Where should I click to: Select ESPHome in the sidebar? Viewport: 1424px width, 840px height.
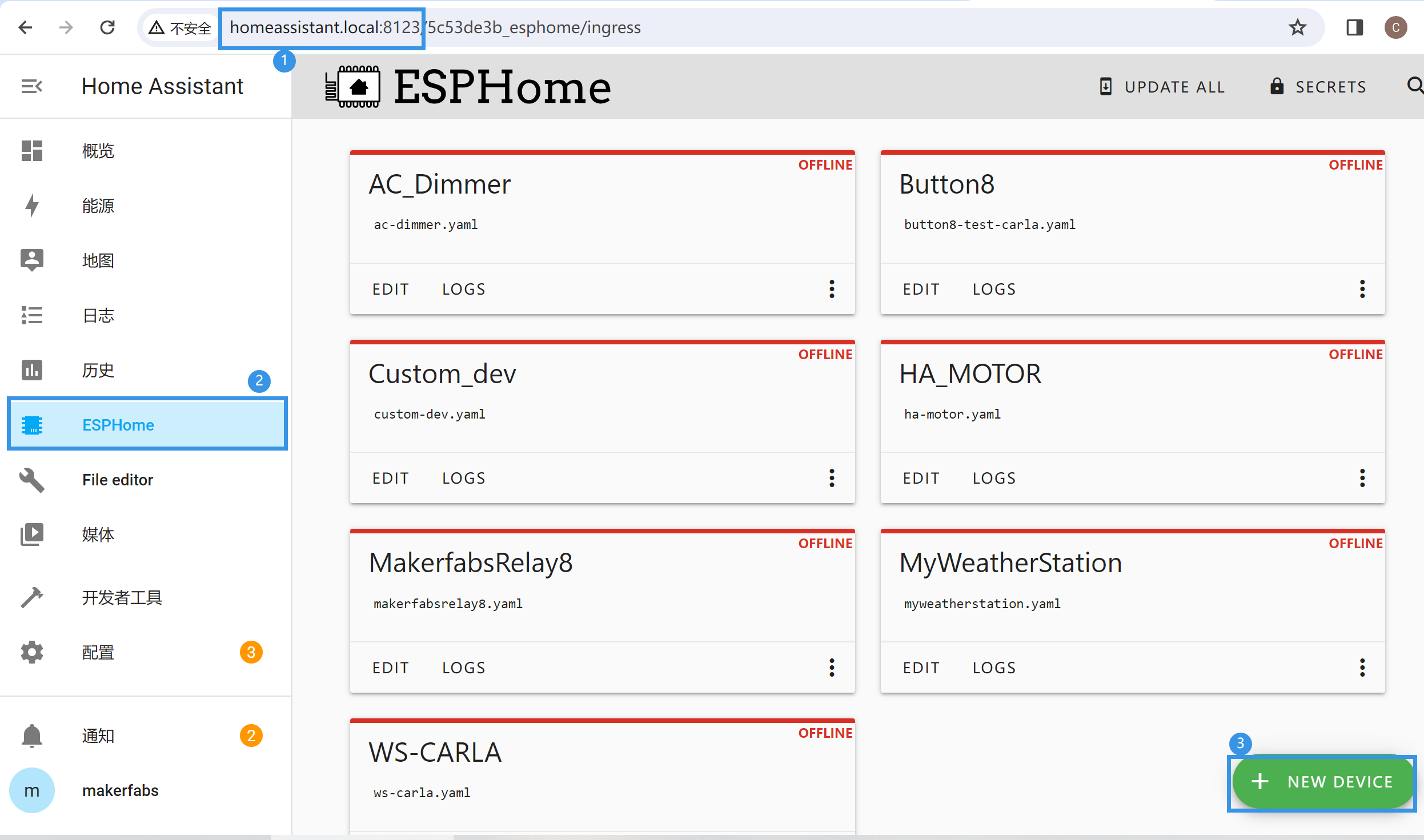147,425
